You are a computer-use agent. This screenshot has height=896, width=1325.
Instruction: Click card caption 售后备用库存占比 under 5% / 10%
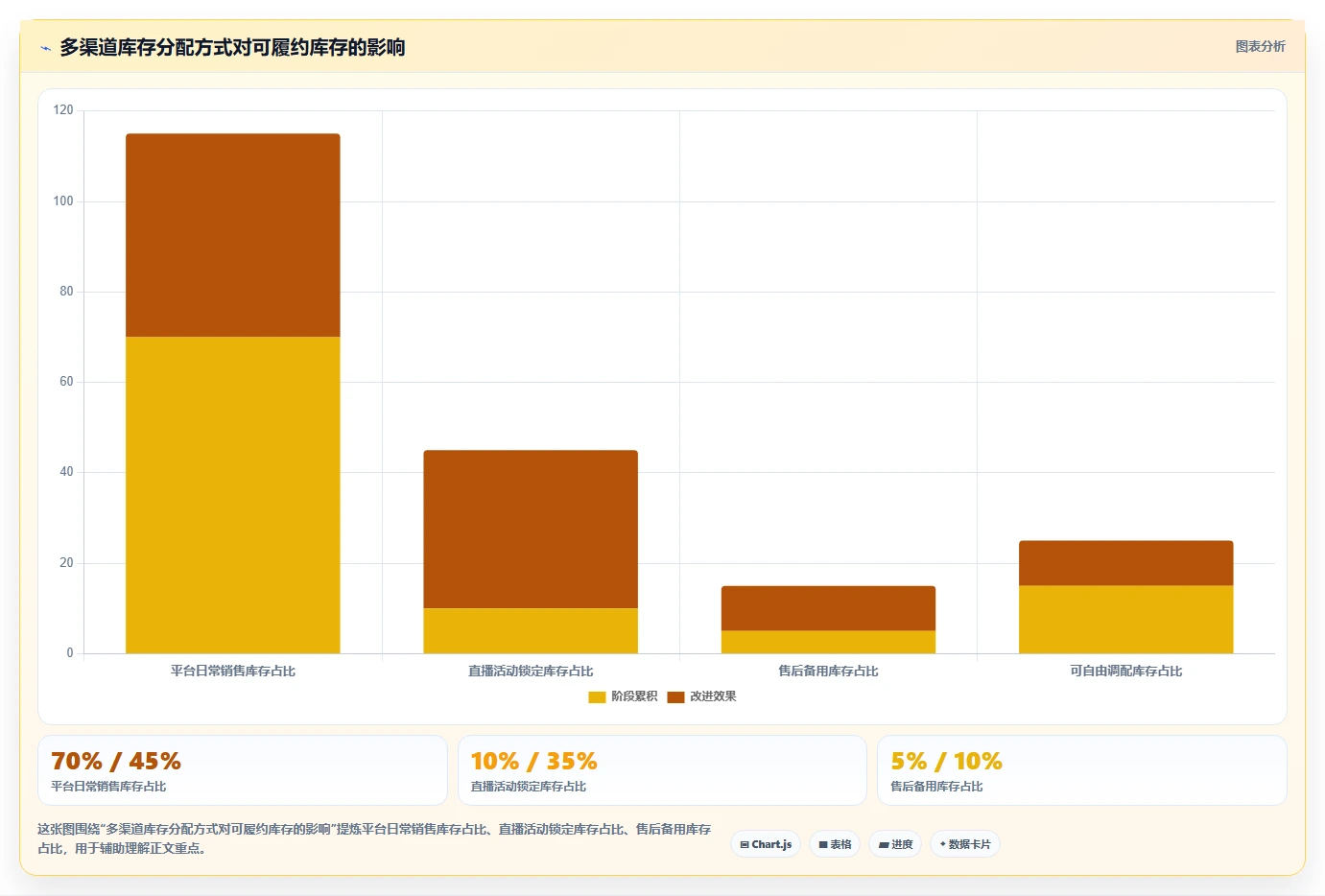[x=936, y=787]
